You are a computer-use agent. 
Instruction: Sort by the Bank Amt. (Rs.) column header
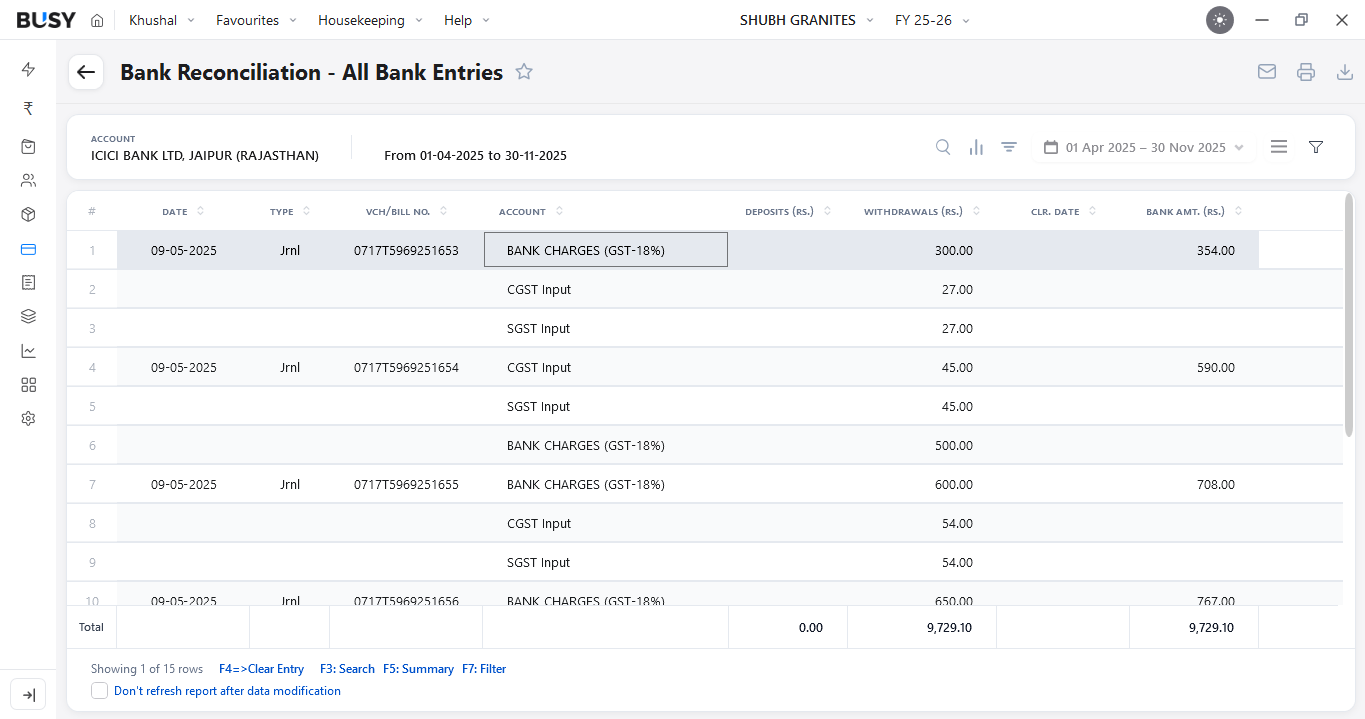1194,211
